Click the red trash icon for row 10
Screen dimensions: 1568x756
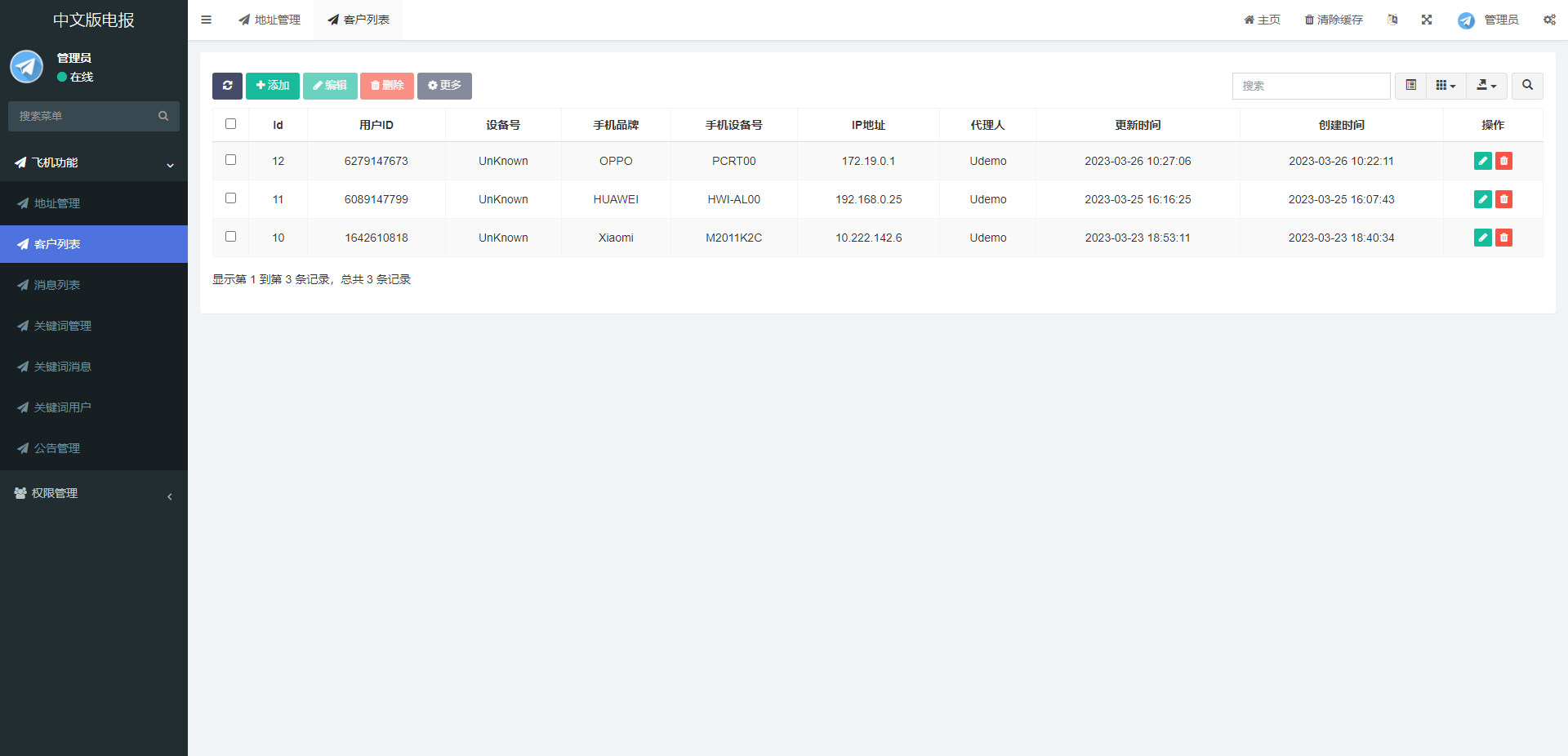coord(1503,238)
